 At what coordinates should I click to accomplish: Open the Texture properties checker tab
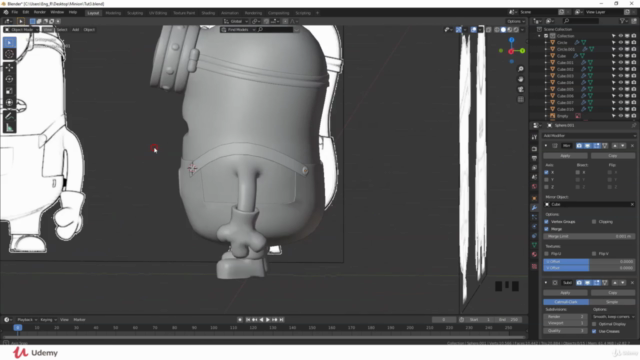pyautogui.click(x=534, y=266)
